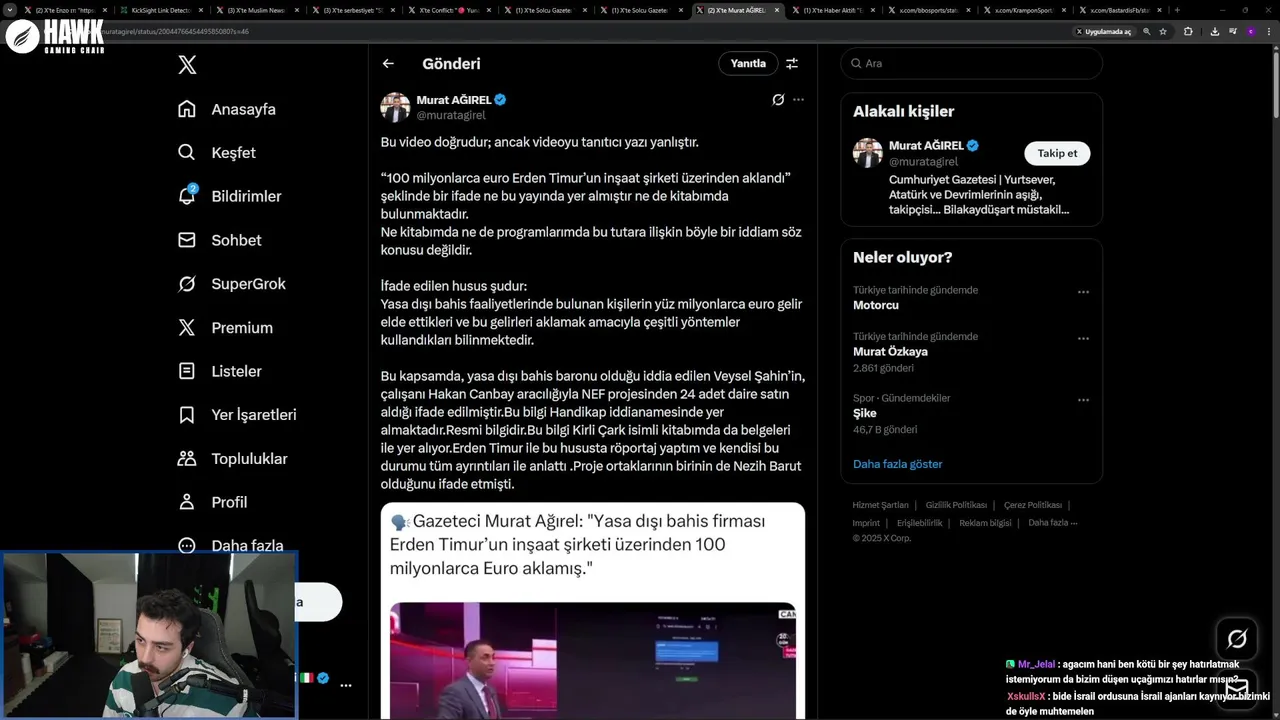The height and width of the screenshot is (720, 1280).
Task: Close the X'te Murat AĞIREL tab
Action: (x=777, y=10)
